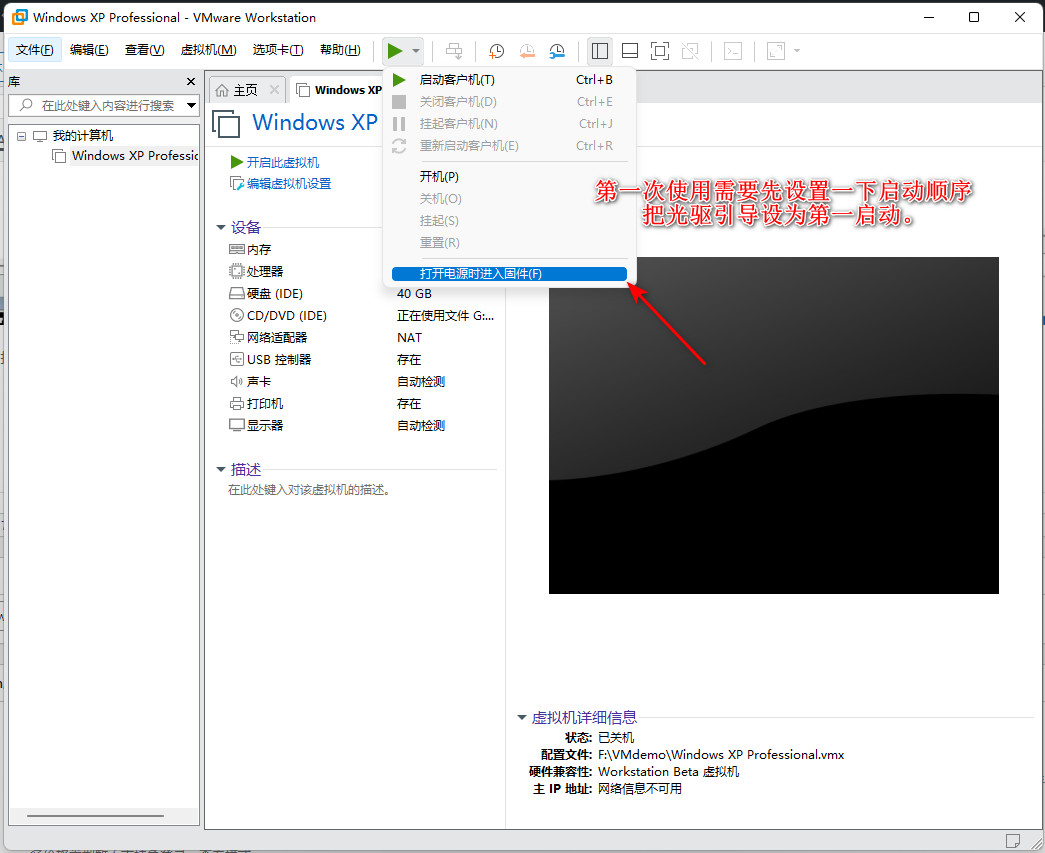Toggle the library panel visibility
This screenshot has width=1045, height=853.
coord(600,51)
